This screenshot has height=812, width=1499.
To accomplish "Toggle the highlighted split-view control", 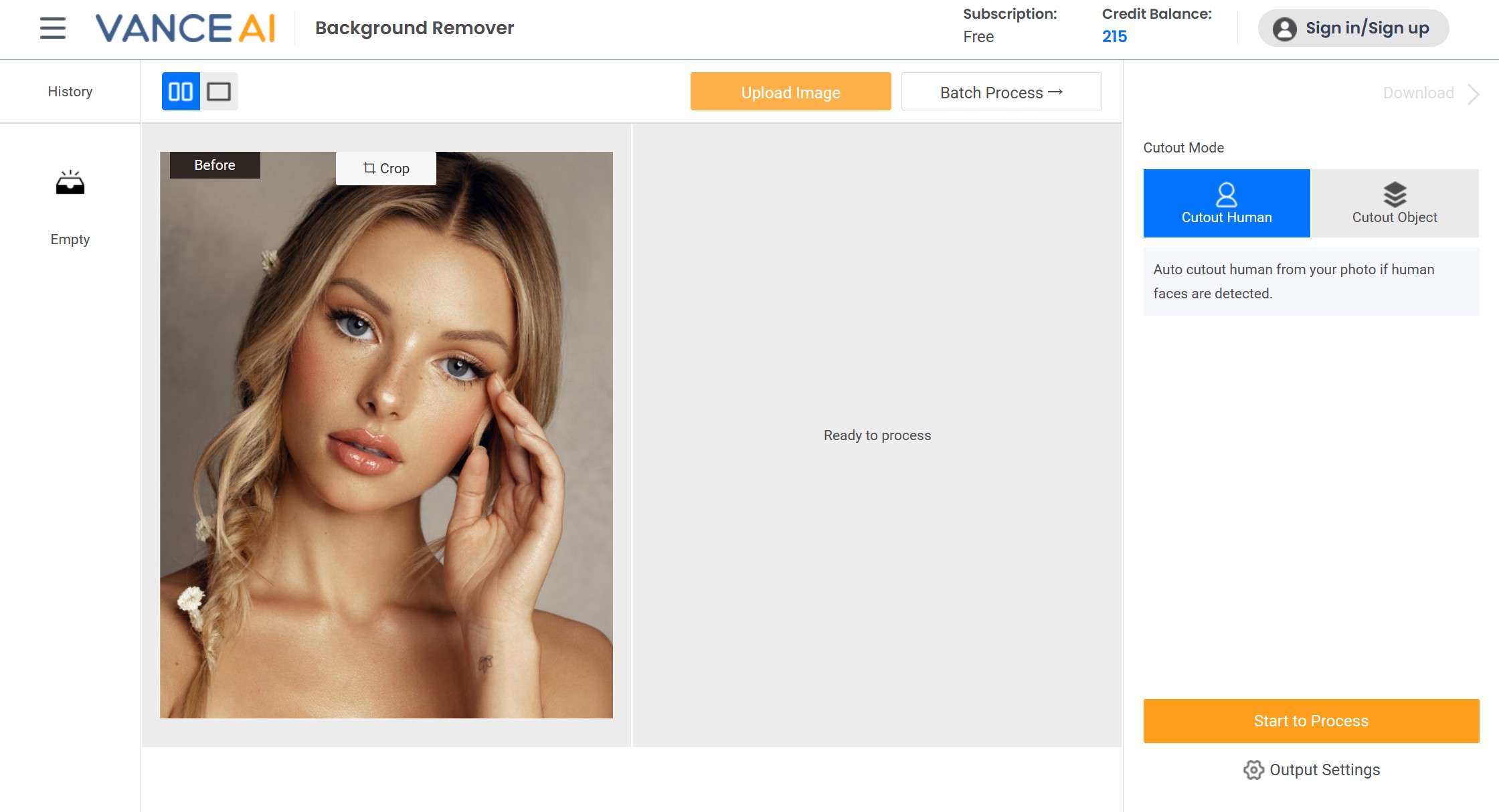I will [x=180, y=91].
